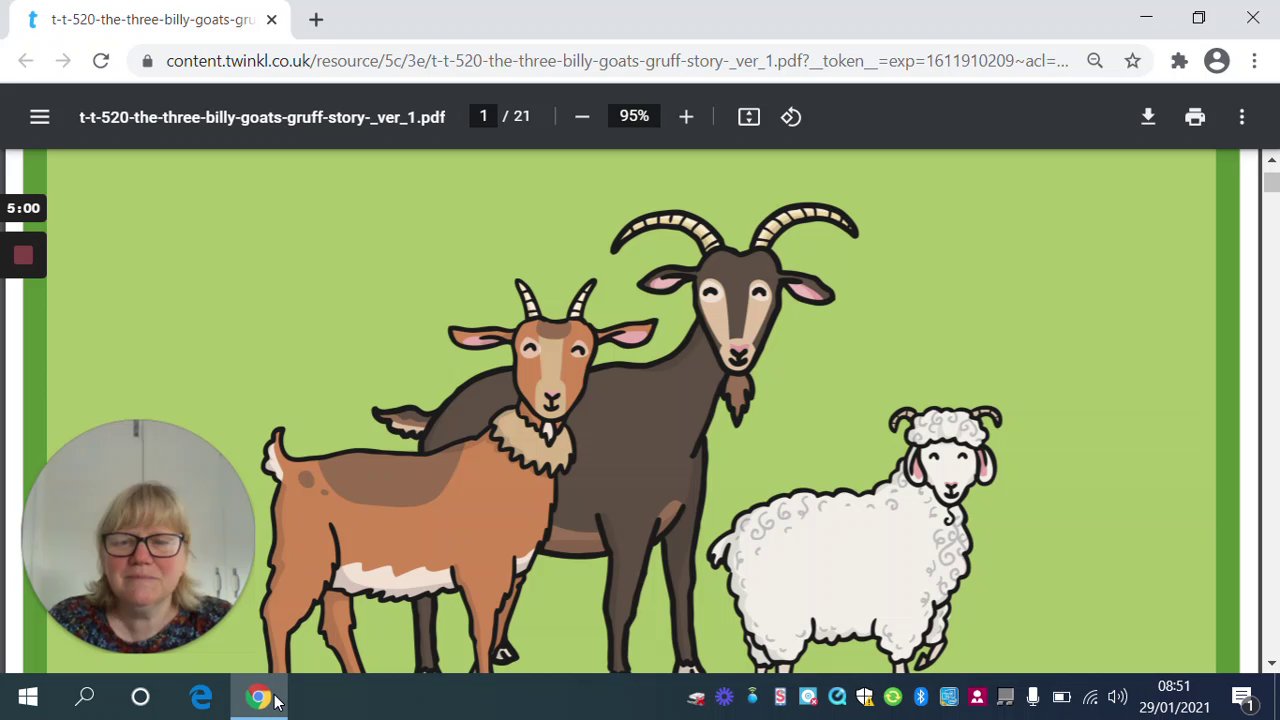Click the scrollbar up arrow
1280x720 pixels.
[x=1271, y=160]
